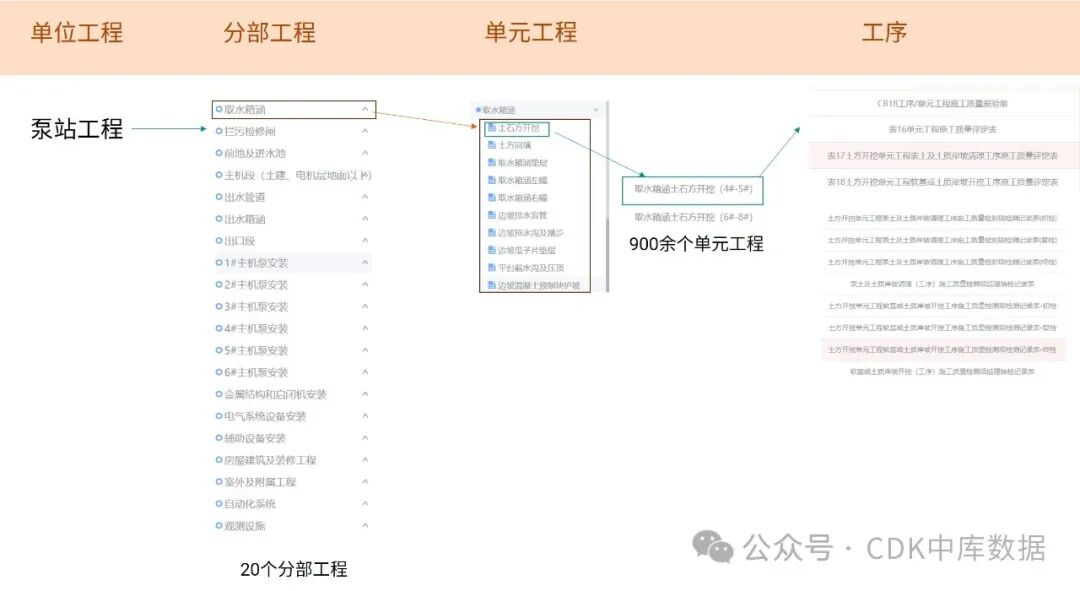Select the 工序 column header
The height and width of the screenshot is (591, 1080).
pos(886,33)
